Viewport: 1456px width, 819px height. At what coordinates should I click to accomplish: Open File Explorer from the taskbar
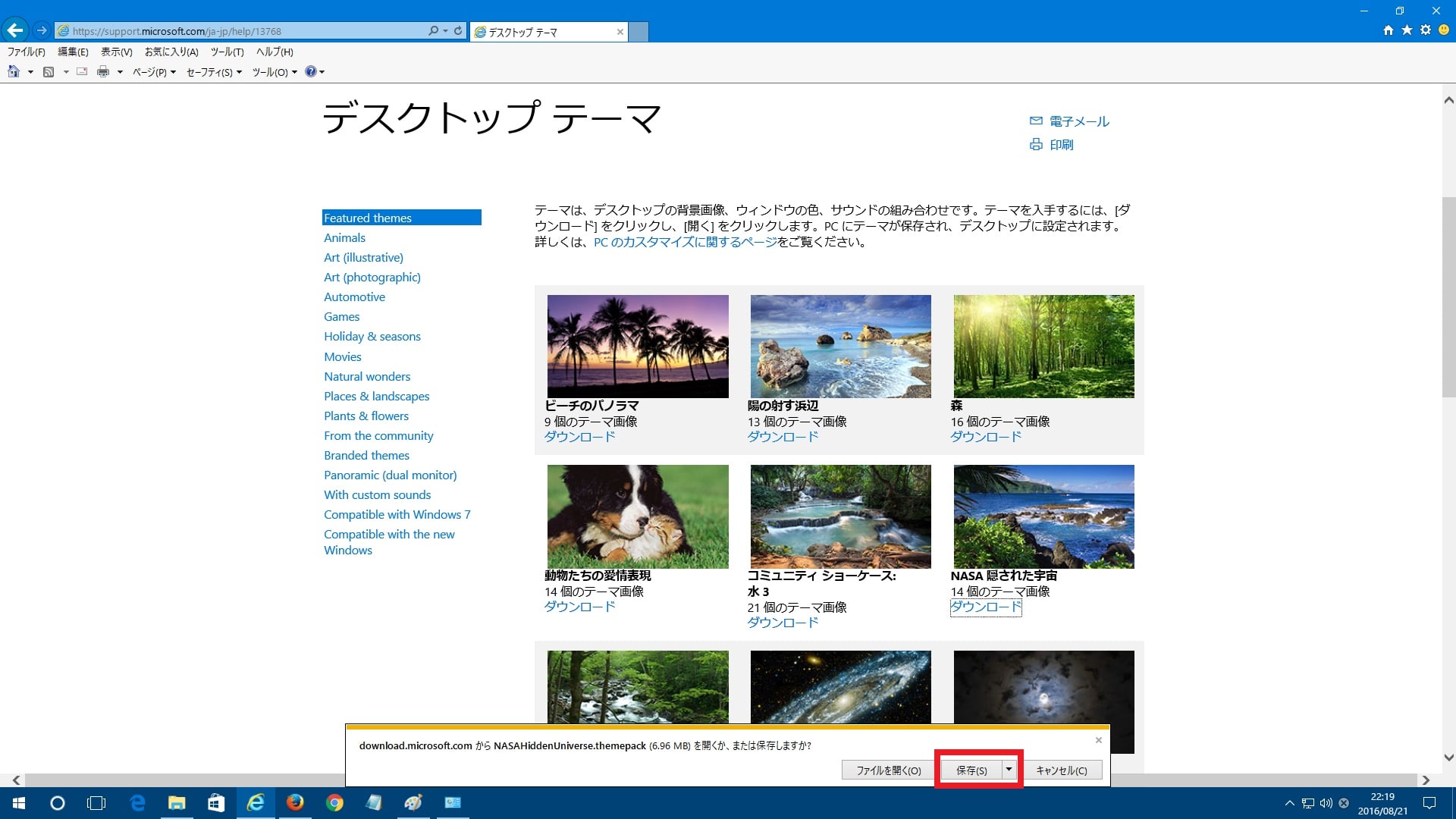pyautogui.click(x=177, y=803)
